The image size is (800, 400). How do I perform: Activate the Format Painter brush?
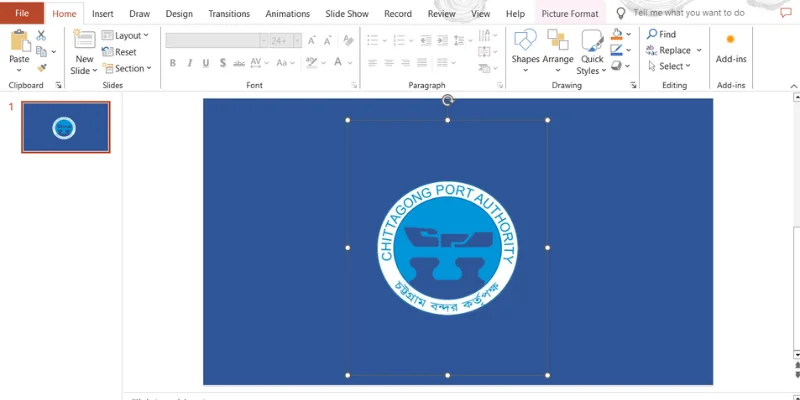pos(42,67)
